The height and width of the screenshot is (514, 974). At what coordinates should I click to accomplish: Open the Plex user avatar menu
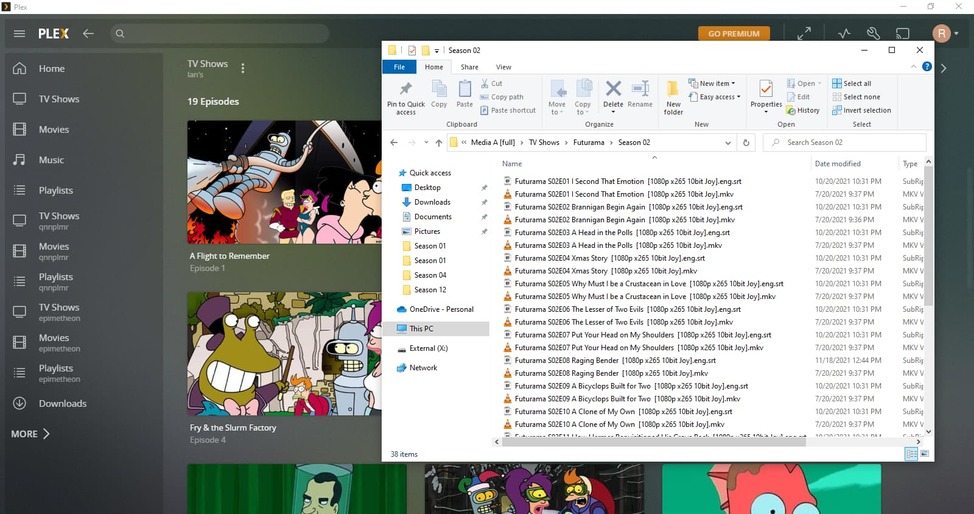coord(945,34)
